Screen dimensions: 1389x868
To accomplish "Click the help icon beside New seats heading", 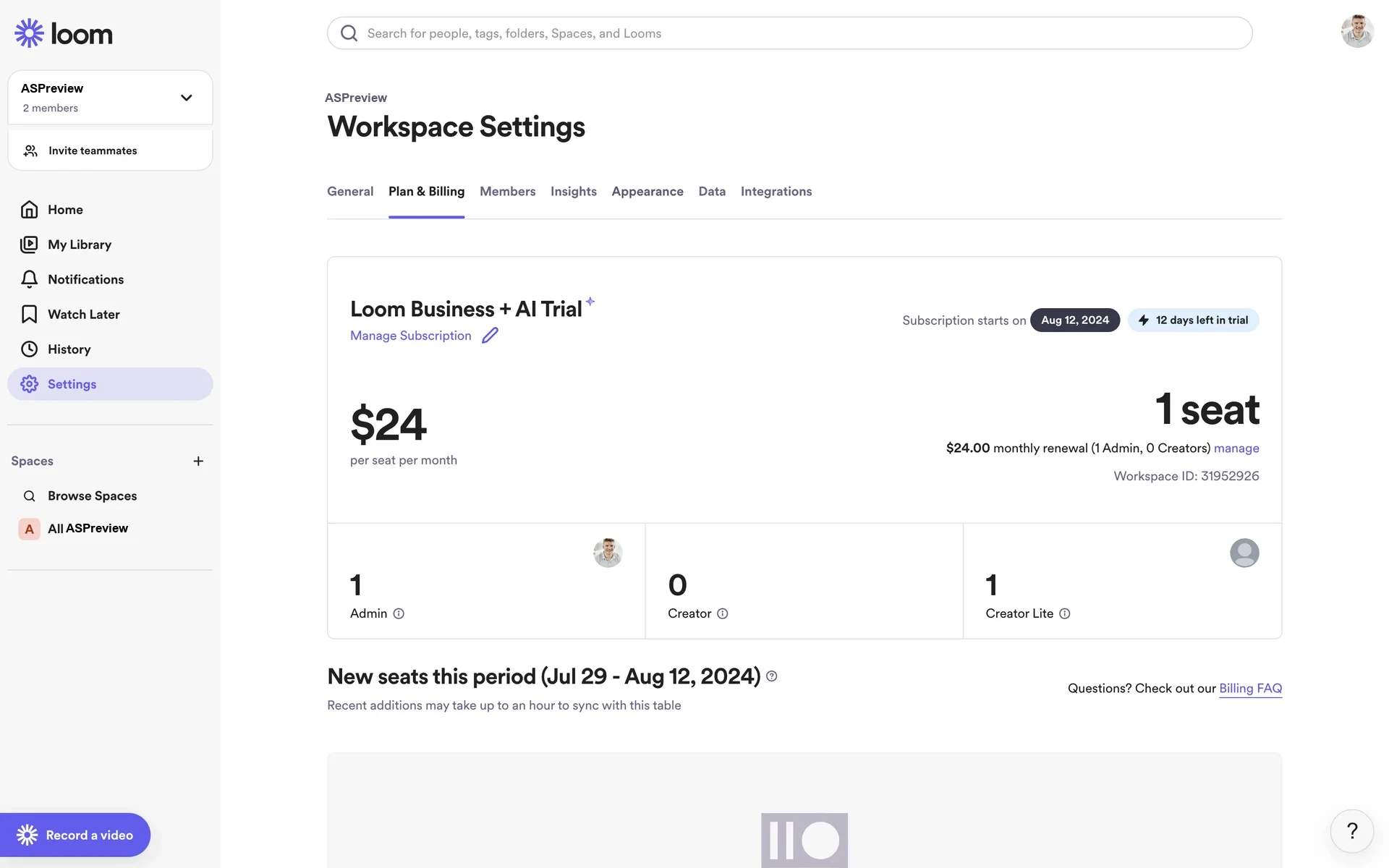I will 772,676.
